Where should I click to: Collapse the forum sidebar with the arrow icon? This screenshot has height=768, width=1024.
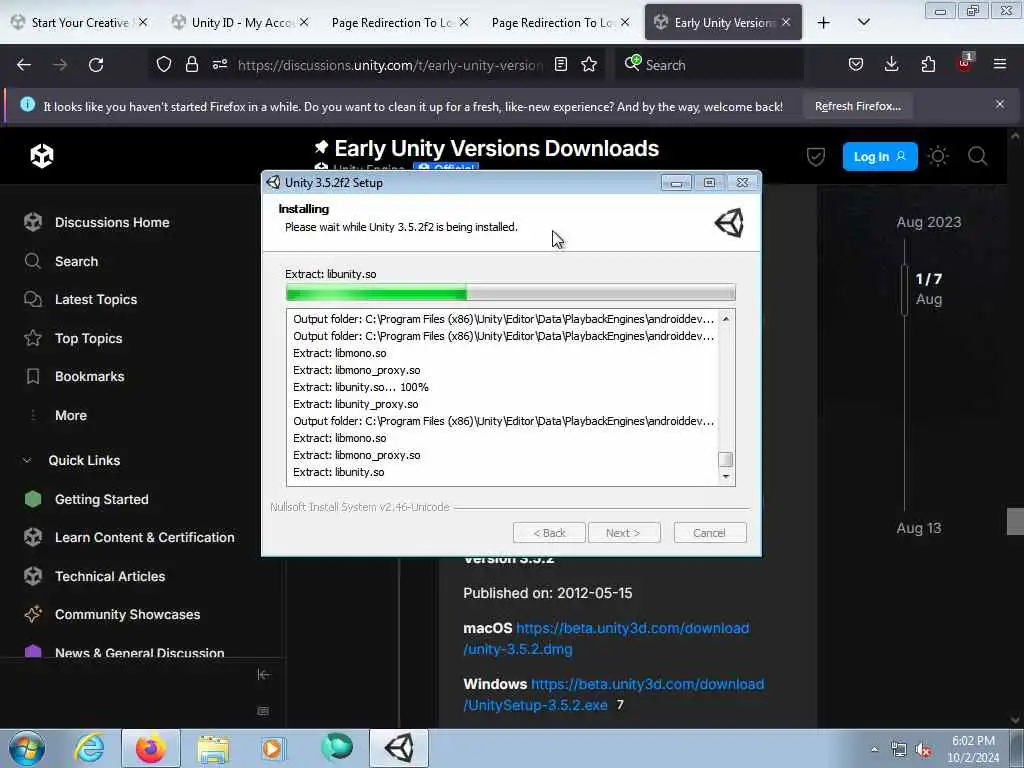point(263,675)
